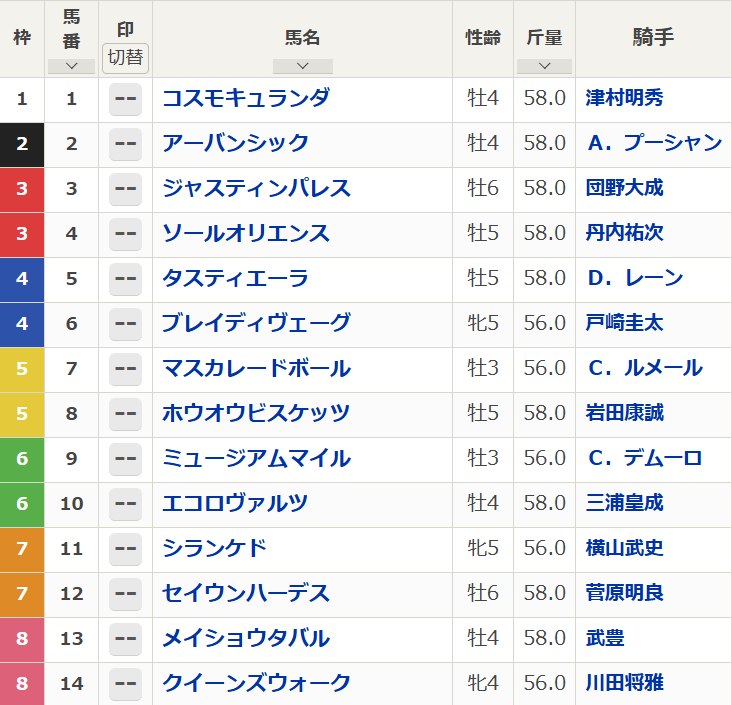This screenshot has height=705, width=732.
Task: Open mark selector for ミュージアムマイル
Action: (125, 459)
